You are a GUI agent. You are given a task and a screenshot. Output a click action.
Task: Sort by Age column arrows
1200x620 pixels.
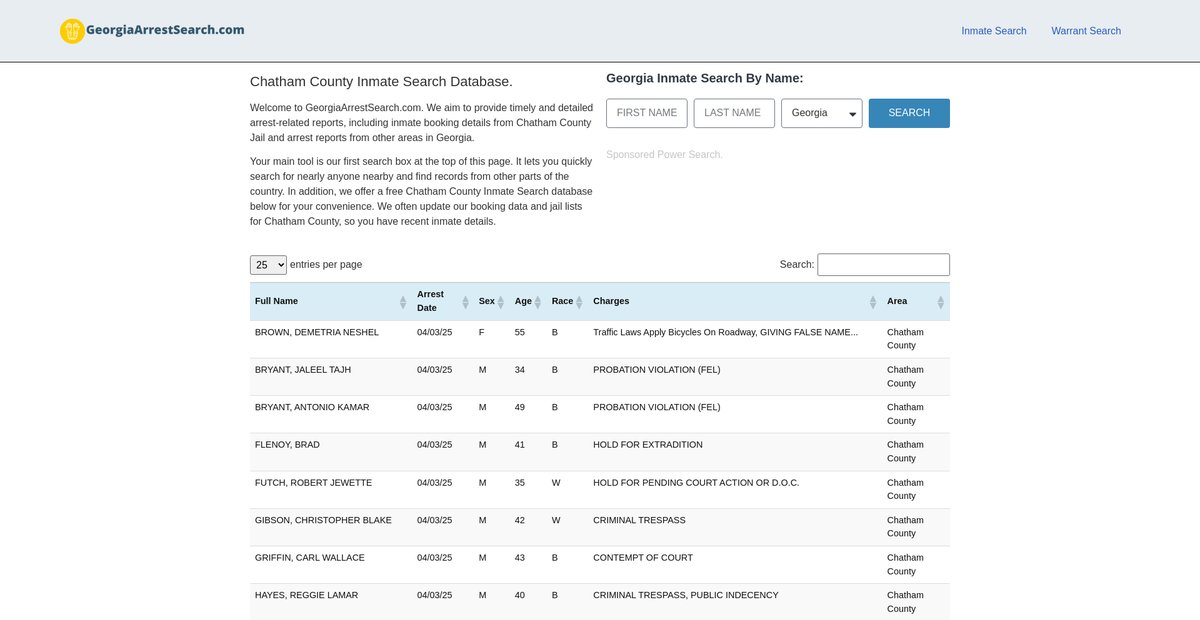[538, 302]
